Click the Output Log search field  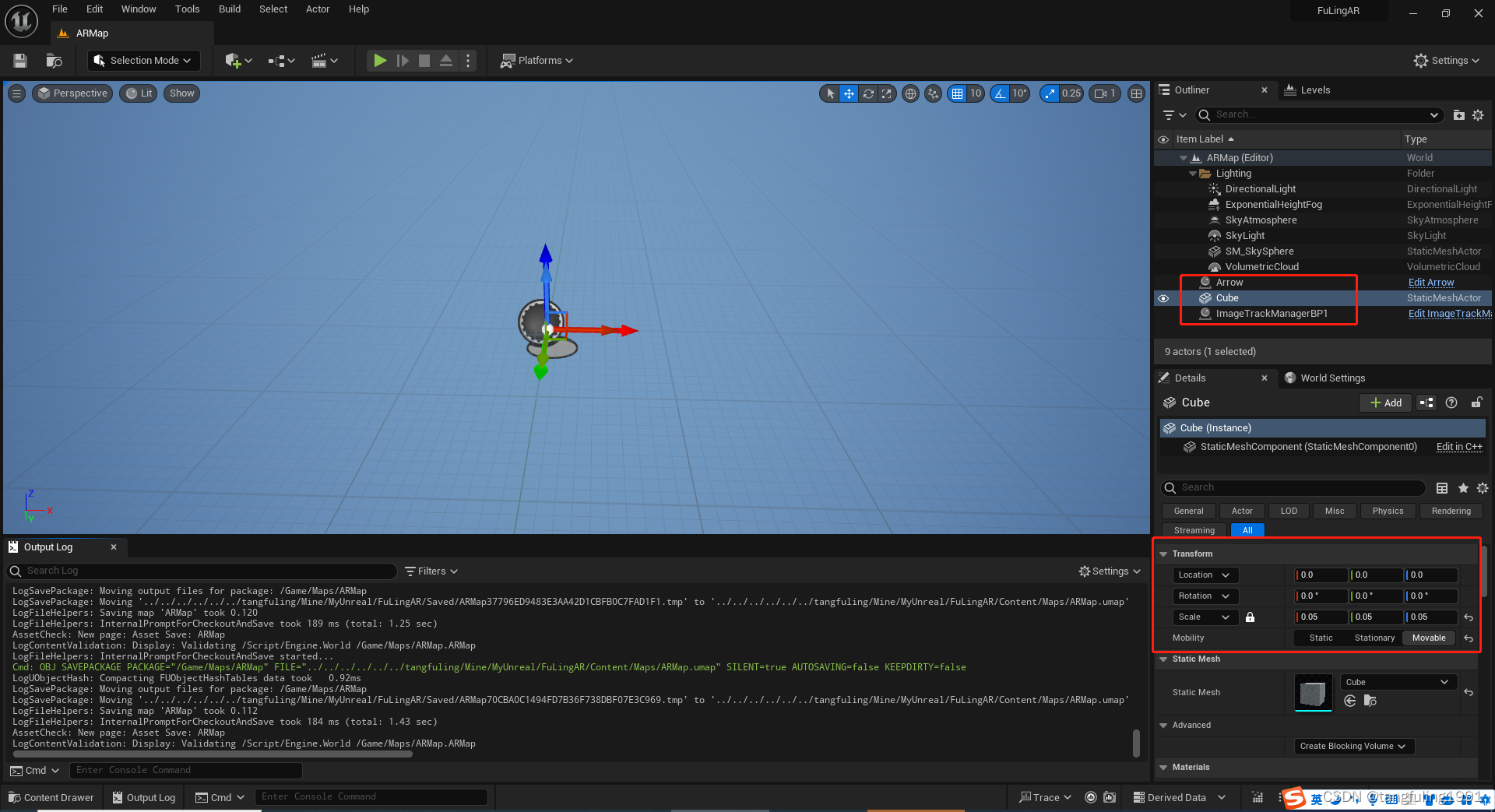click(x=202, y=571)
